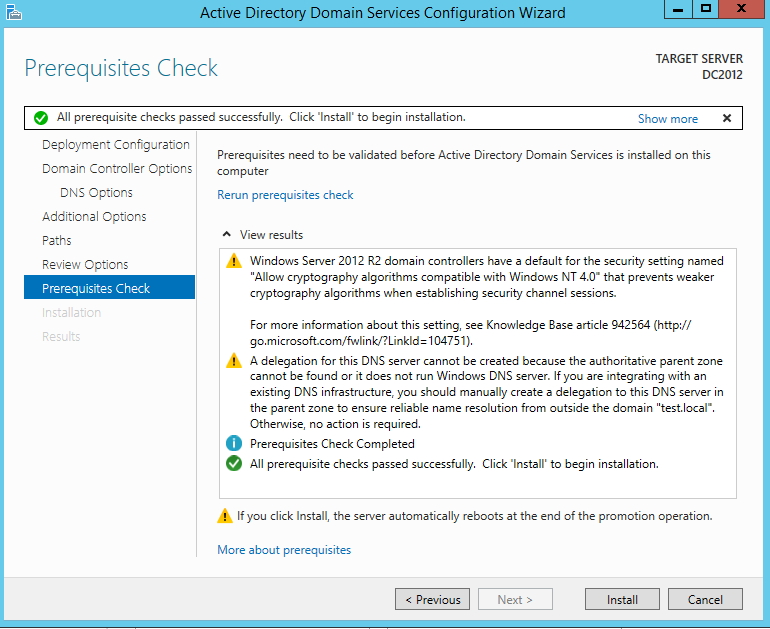
Task: Go to Deployment Configuration step
Action: (115, 144)
